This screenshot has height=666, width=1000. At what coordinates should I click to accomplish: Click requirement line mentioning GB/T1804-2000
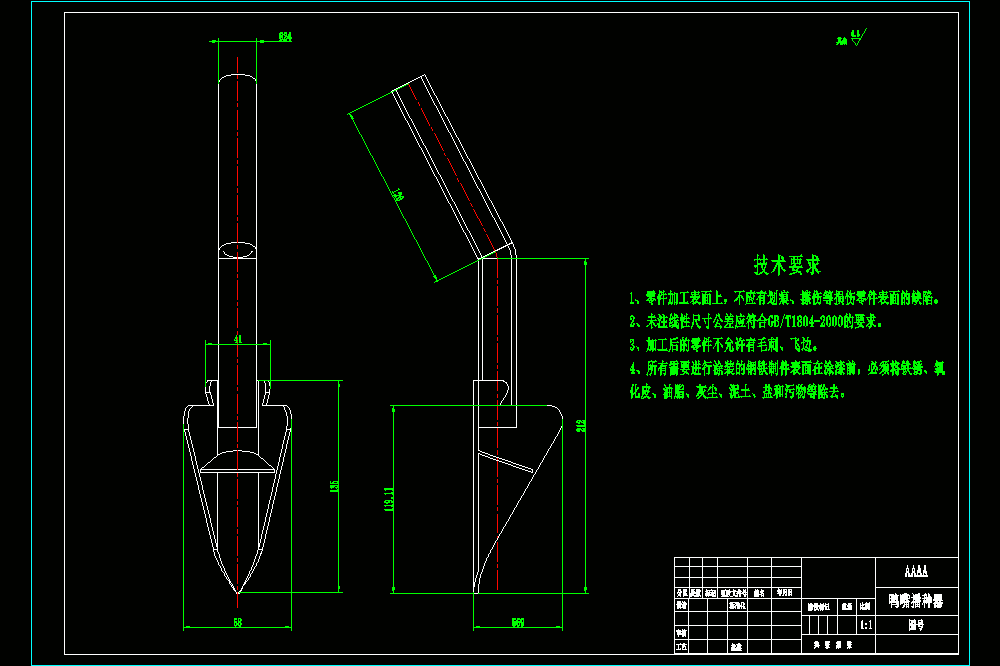coord(756,322)
